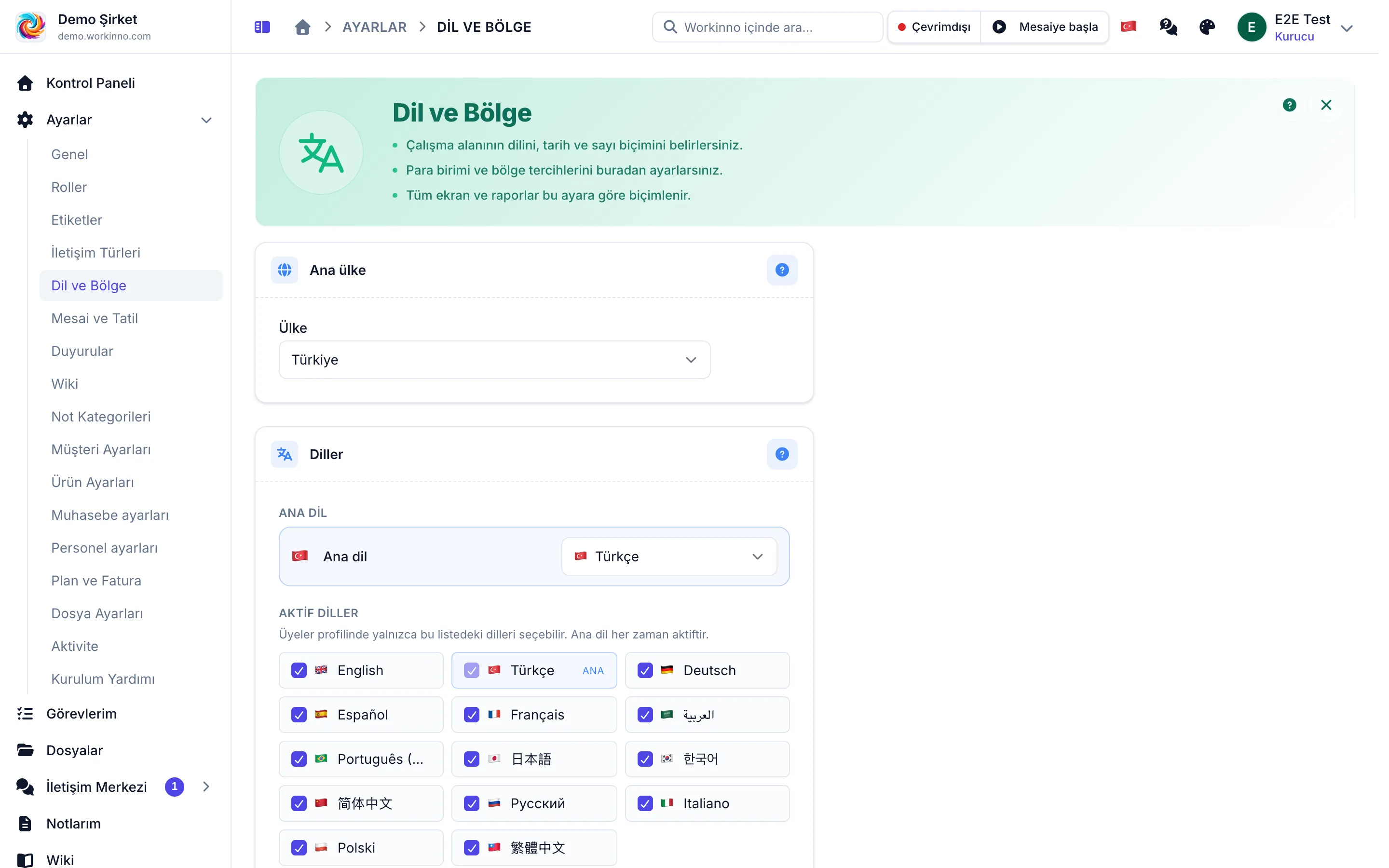Viewport: 1389px width, 868px height.
Task: Open İletişim Türleri settings
Action: point(95,253)
